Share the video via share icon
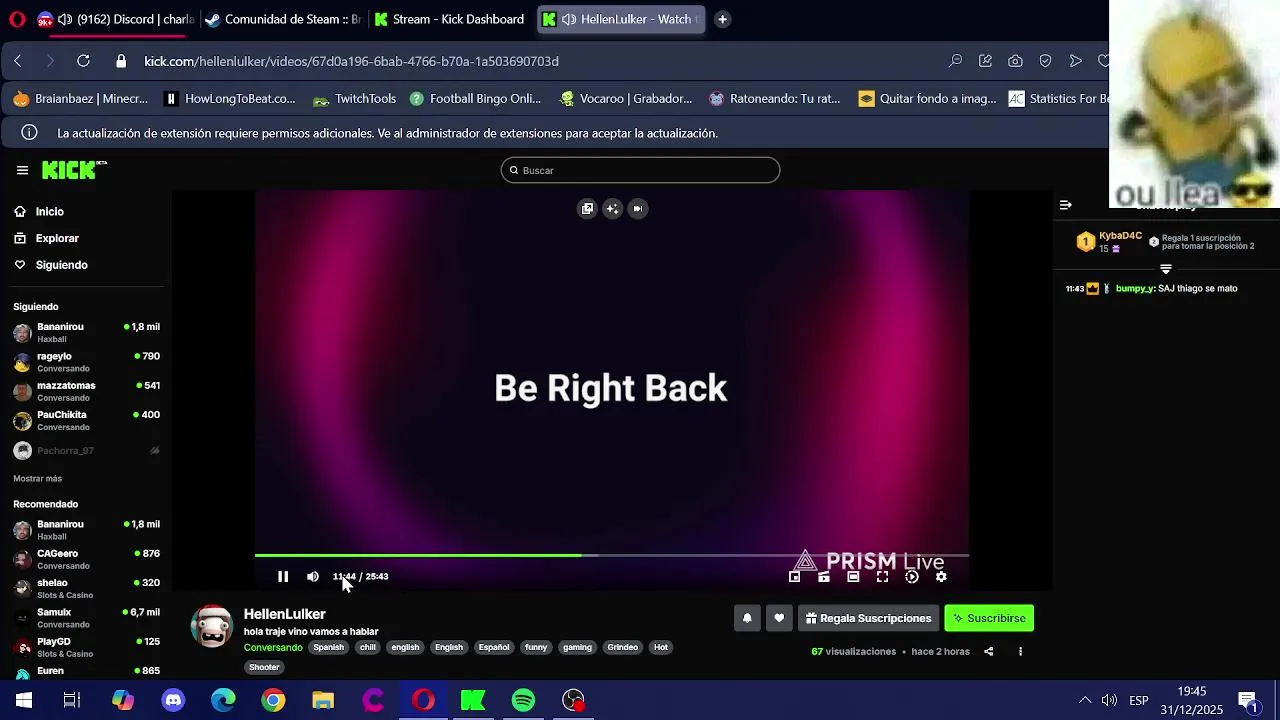This screenshot has height=720, width=1280. point(988,652)
